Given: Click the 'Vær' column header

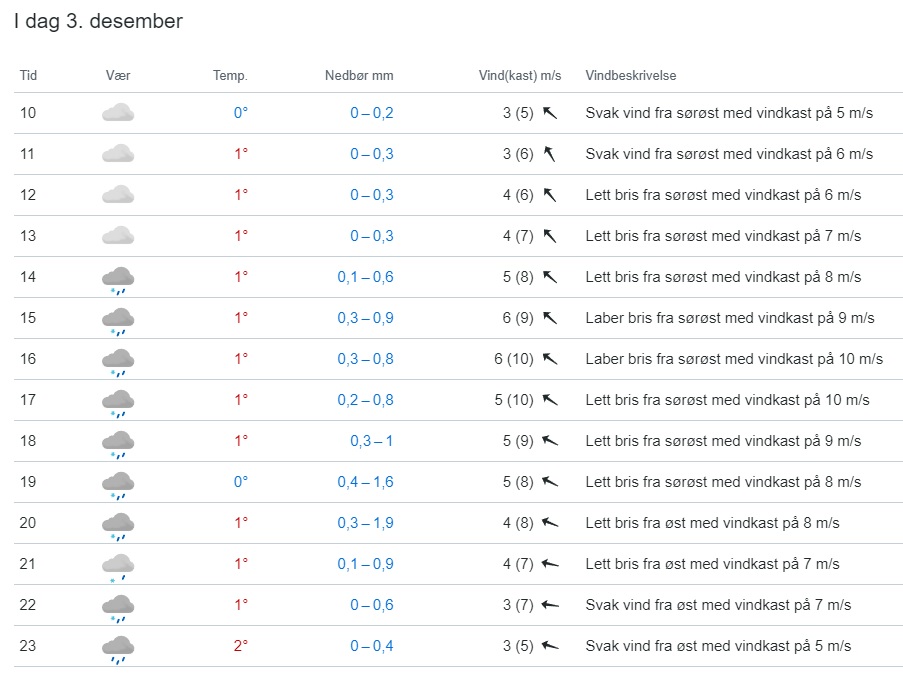Looking at the screenshot, I should 118,76.
